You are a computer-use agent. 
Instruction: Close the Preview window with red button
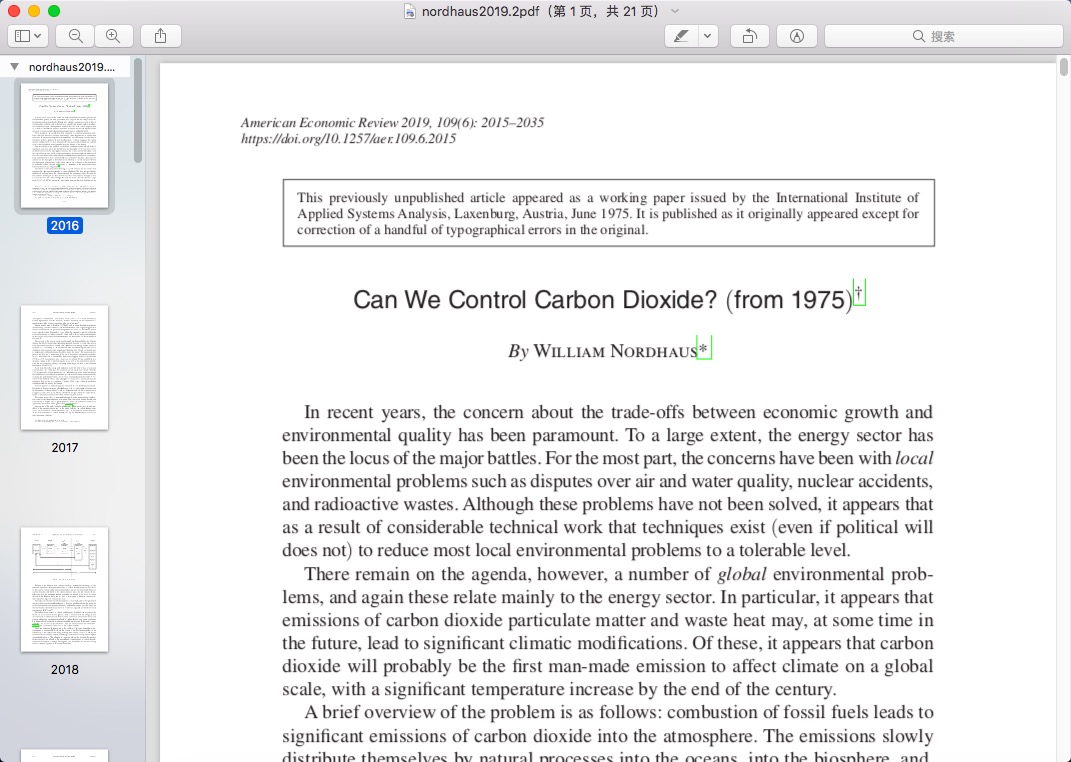pos(14,11)
